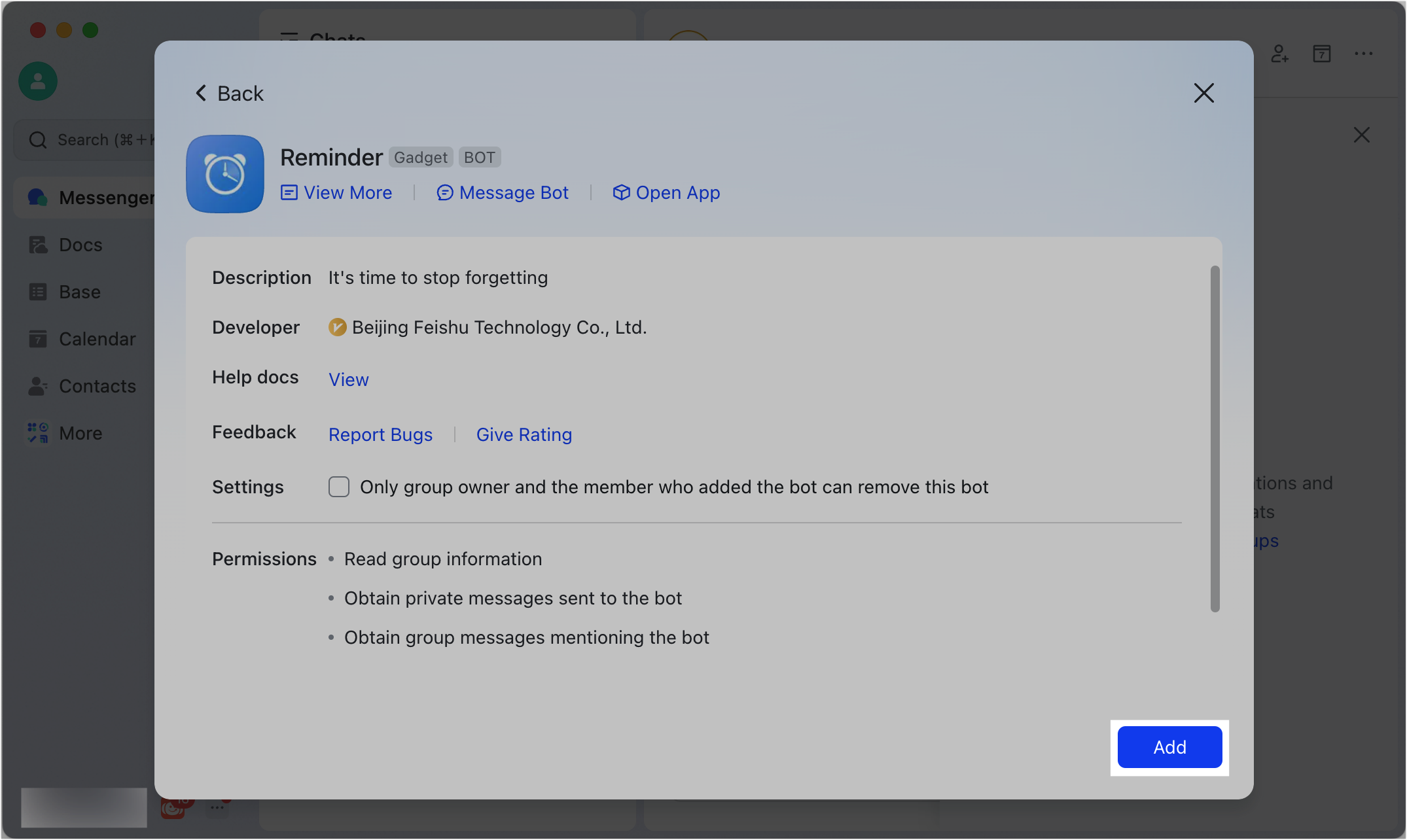Click the Open App cube icon
Screen dimensions: 1407x840
click(620, 192)
